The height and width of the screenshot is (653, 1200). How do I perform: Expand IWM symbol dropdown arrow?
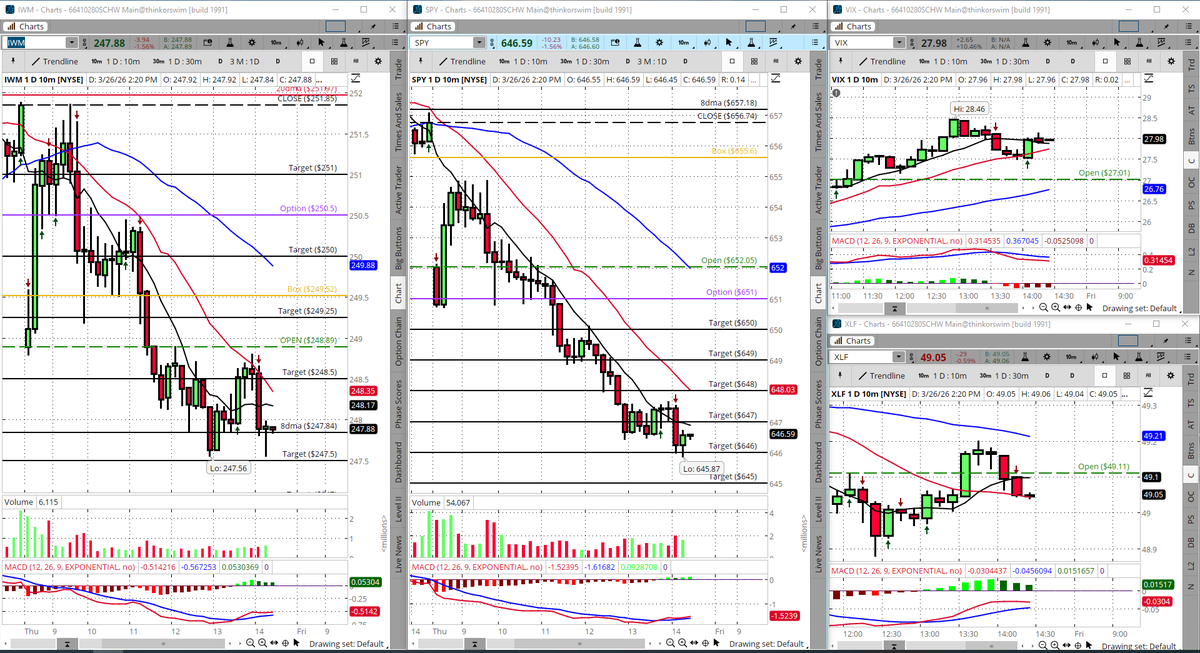[72, 43]
